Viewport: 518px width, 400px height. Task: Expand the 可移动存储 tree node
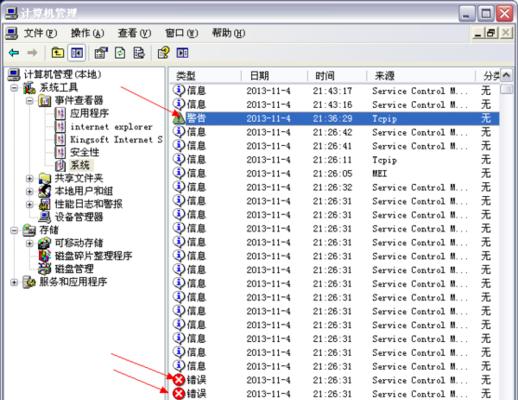(x=30, y=243)
